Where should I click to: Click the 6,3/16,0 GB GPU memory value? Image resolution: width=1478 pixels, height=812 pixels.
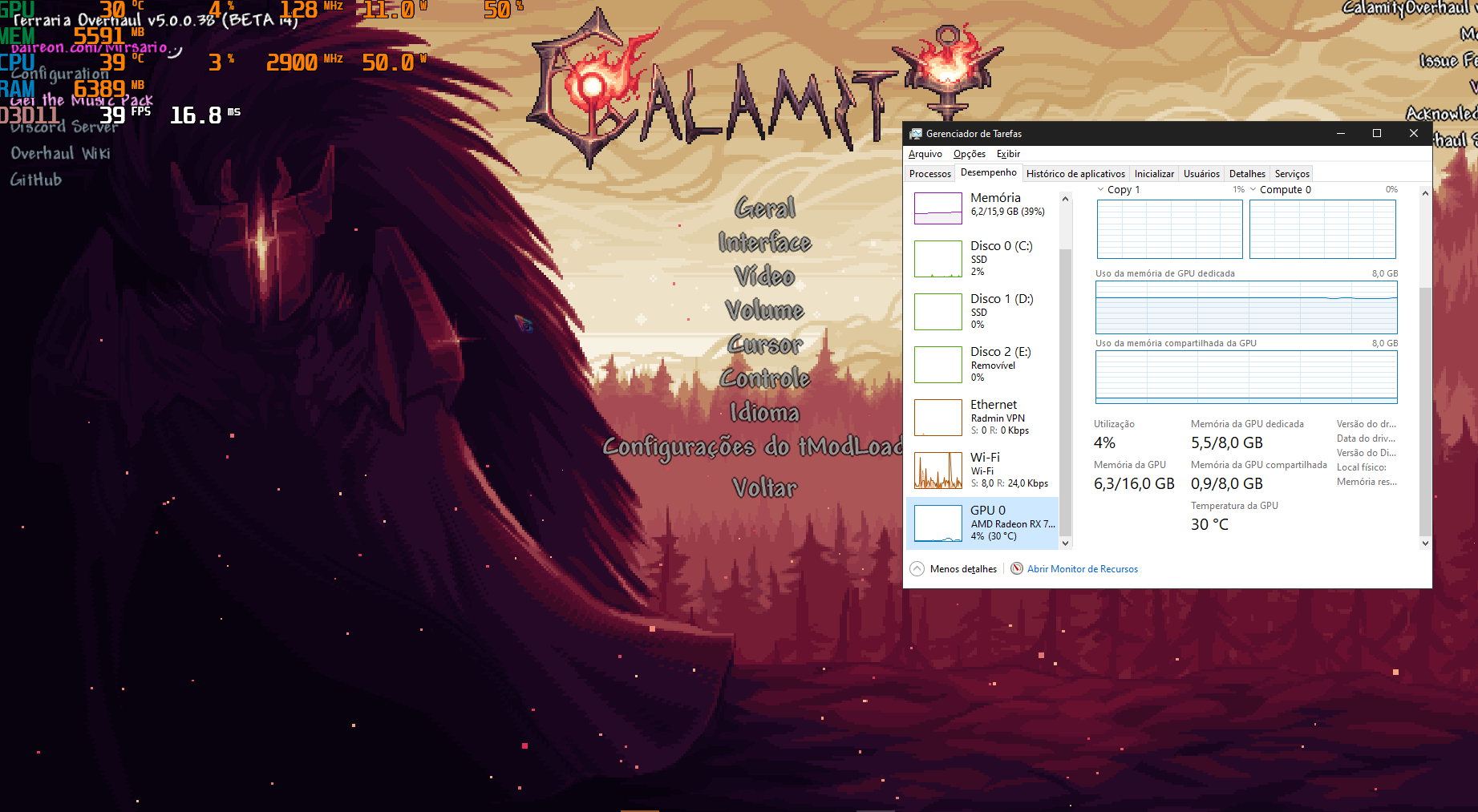pos(1134,483)
